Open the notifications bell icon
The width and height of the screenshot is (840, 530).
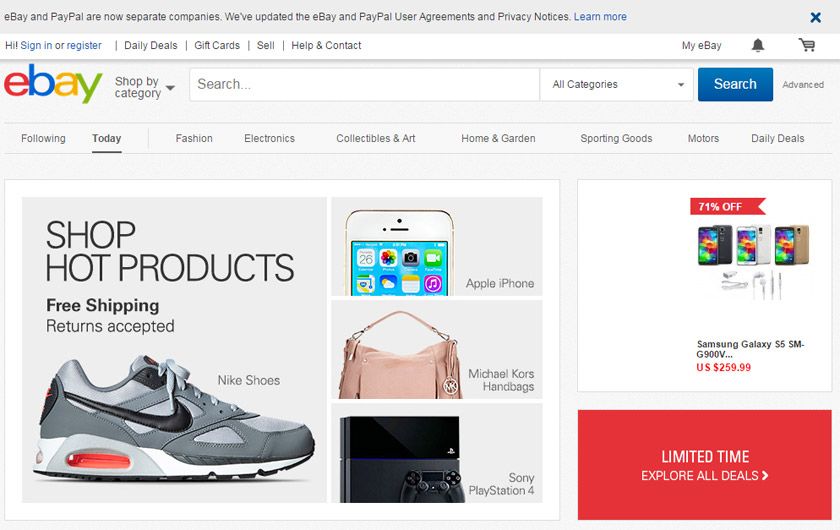tap(758, 46)
